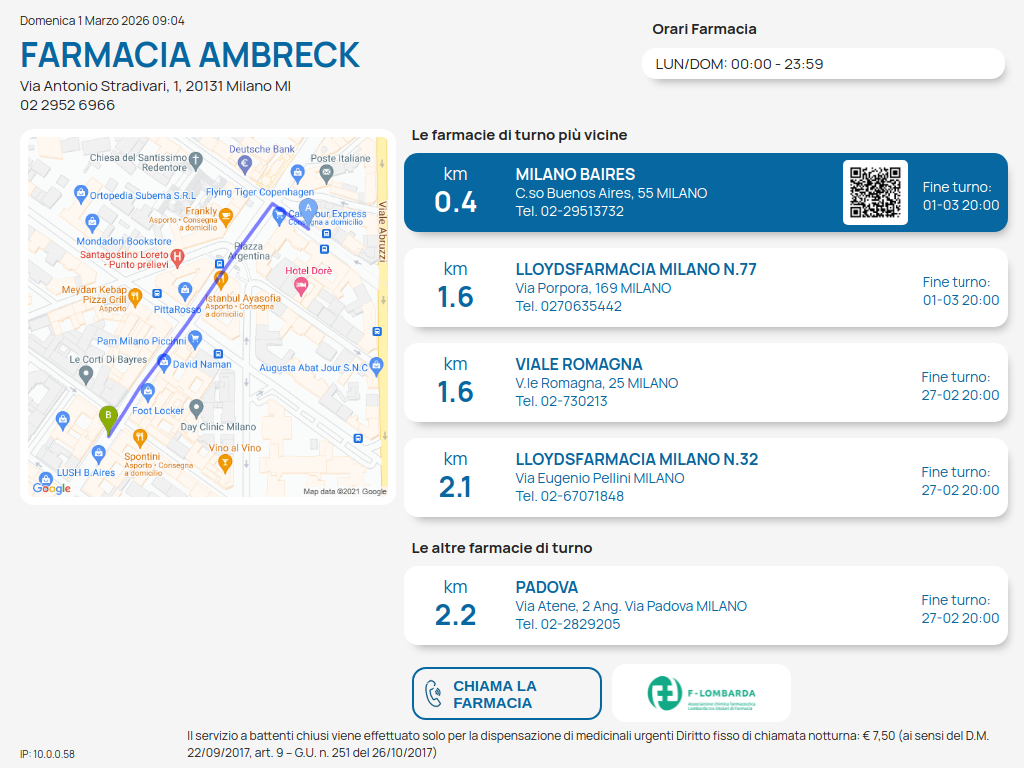1024x768 pixels.
Task: Click the QR code for Milano Baires
Action: pos(875,192)
